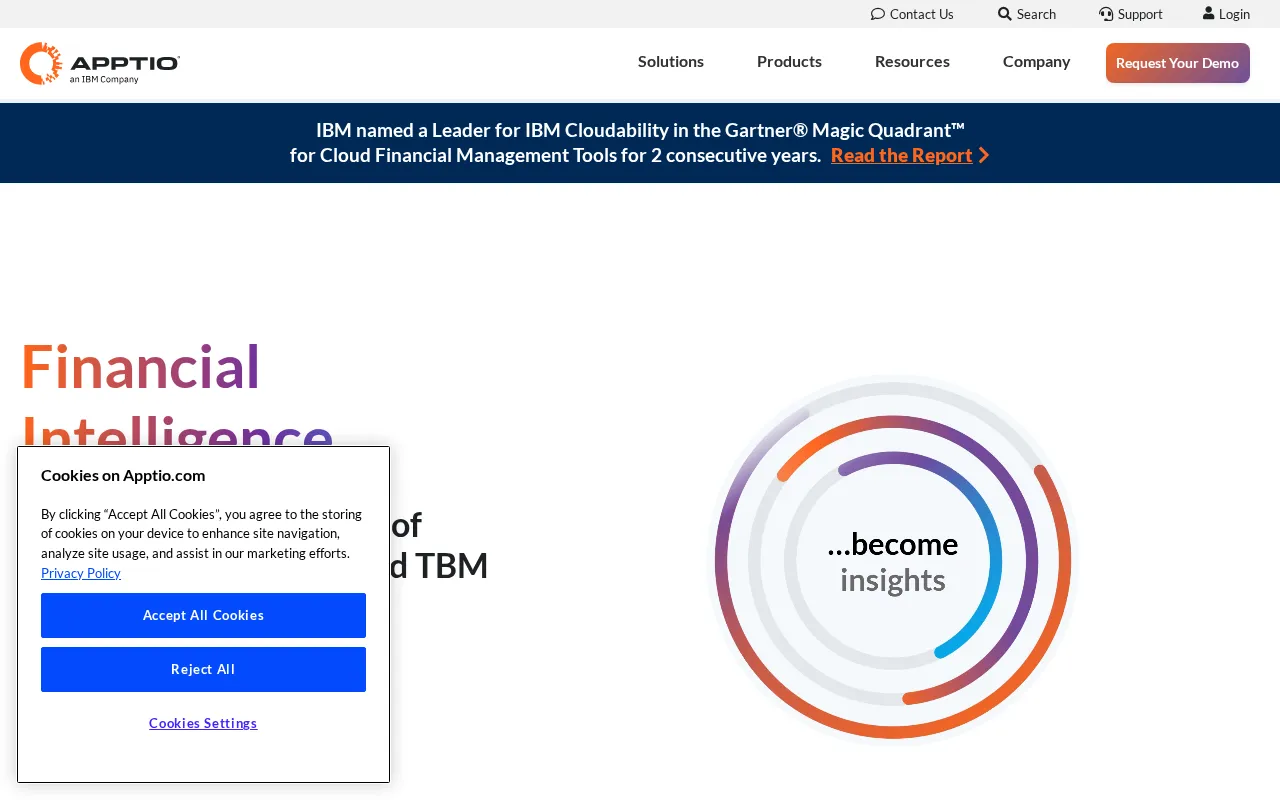Open Contact Us link text
Viewport: 1280px width, 800px height.
(x=922, y=14)
